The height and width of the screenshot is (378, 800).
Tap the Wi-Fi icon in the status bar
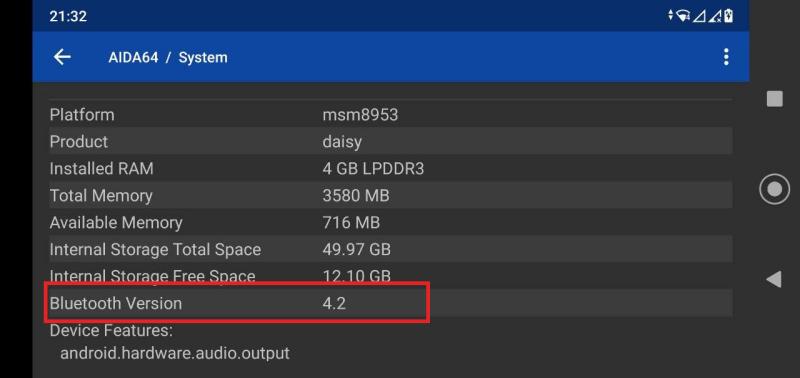coord(683,16)
